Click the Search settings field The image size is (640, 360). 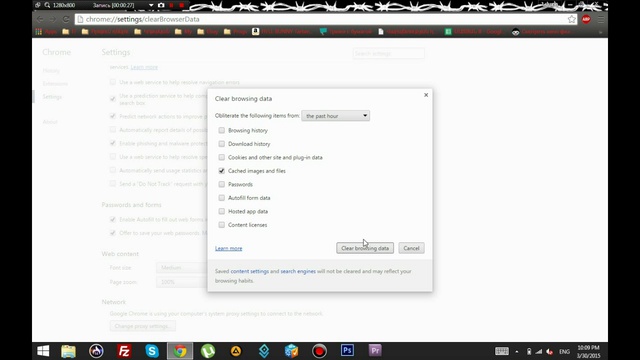tap(389, 53)
